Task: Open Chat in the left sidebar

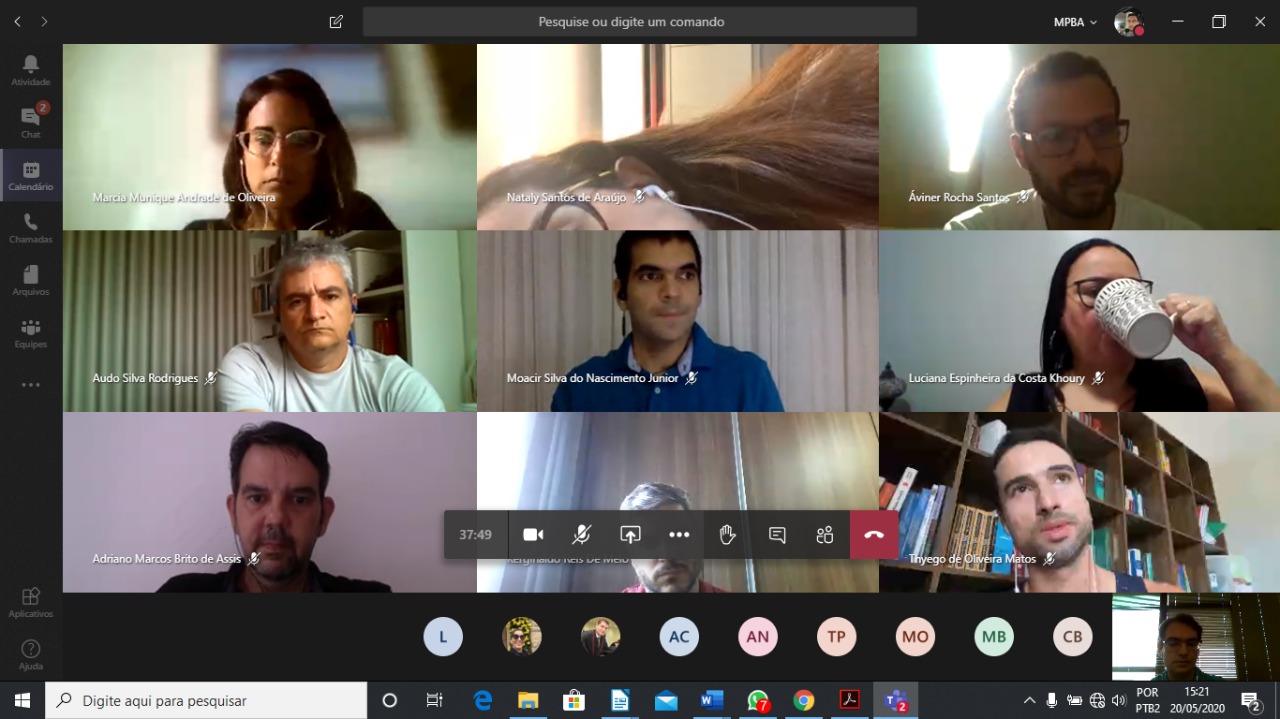Action: tap(31, 122)
